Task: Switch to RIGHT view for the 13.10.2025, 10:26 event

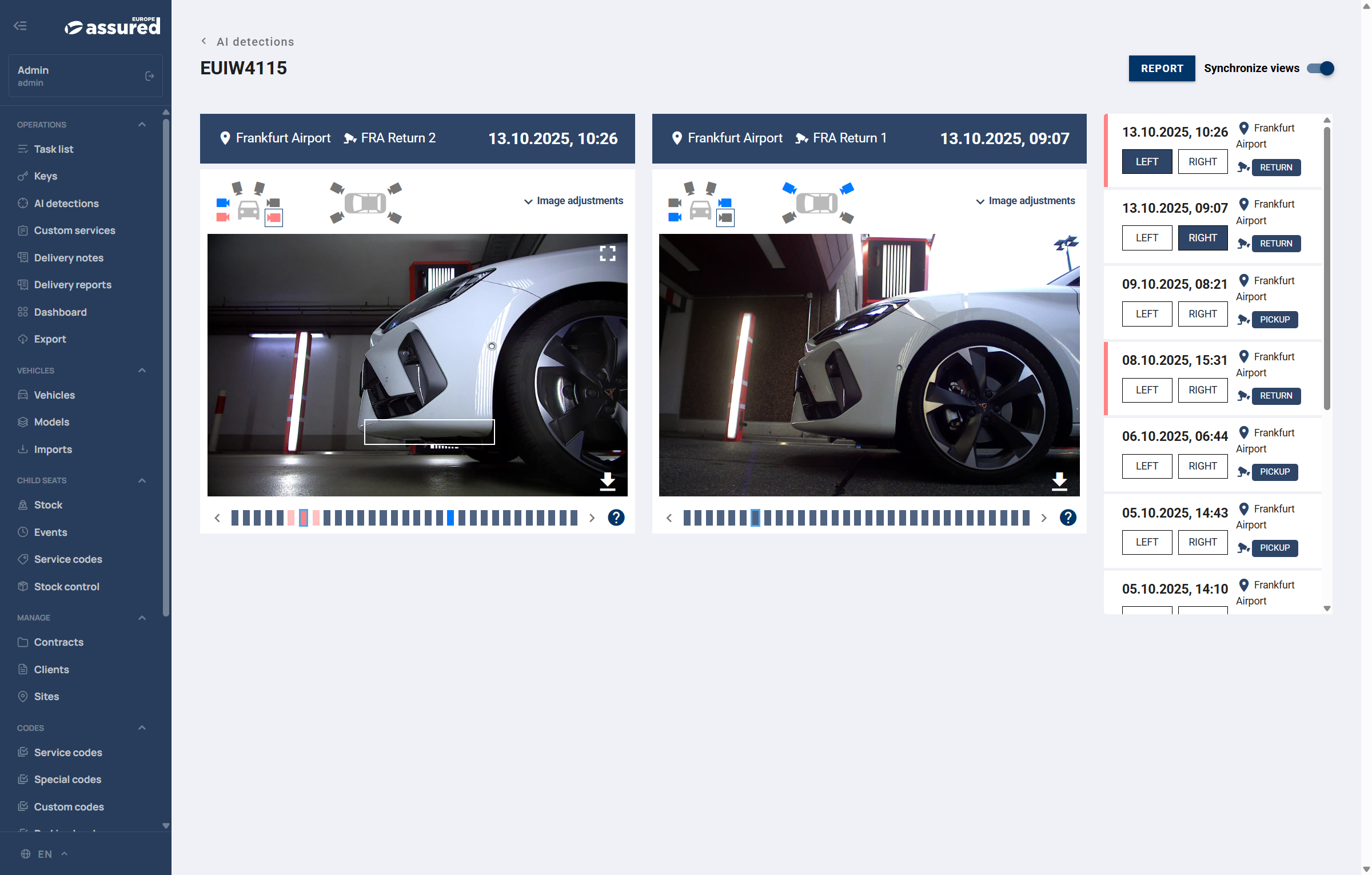Action: [1202, 161]
